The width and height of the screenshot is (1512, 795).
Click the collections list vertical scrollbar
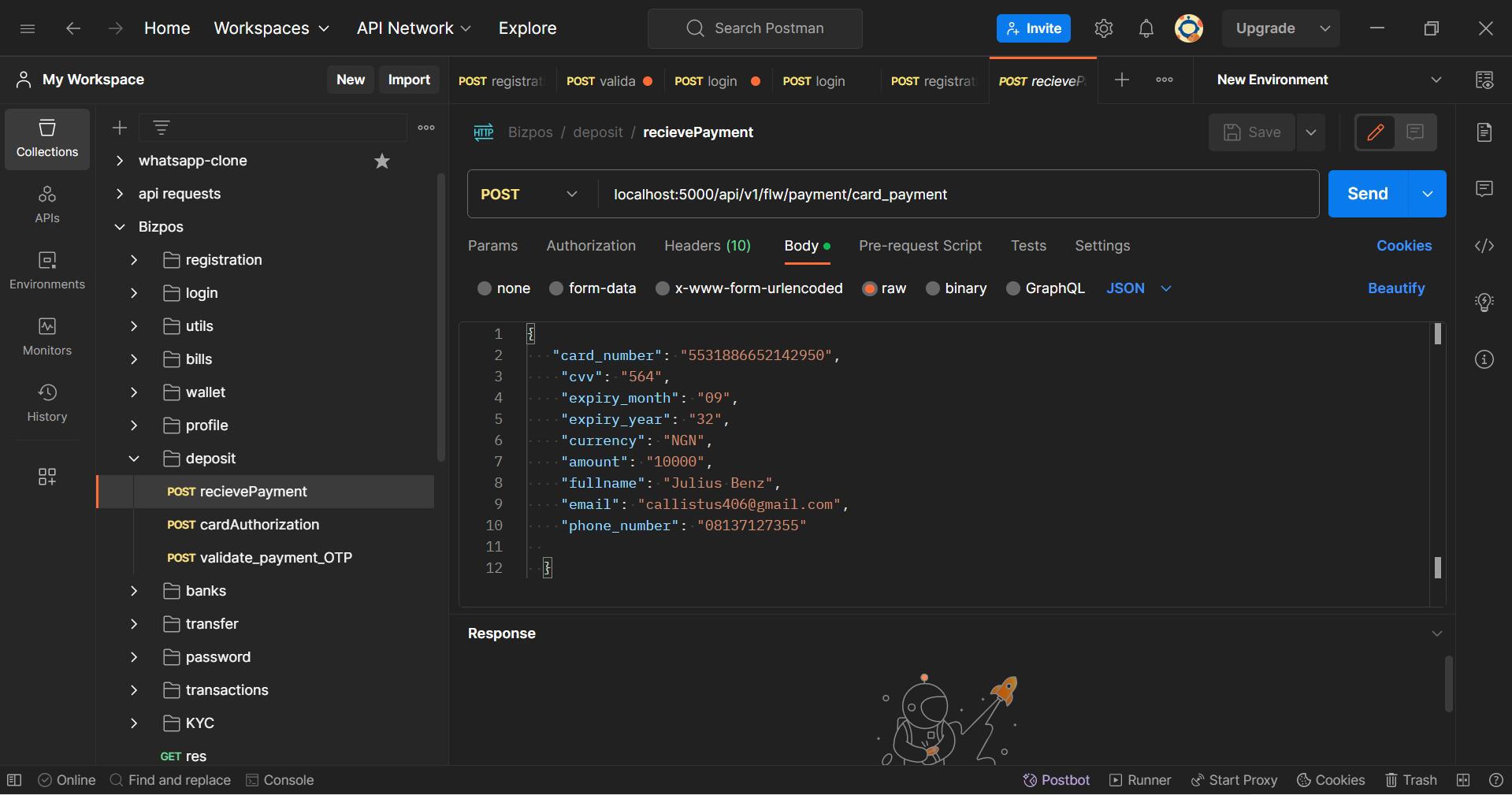click(x=441, y=317)
